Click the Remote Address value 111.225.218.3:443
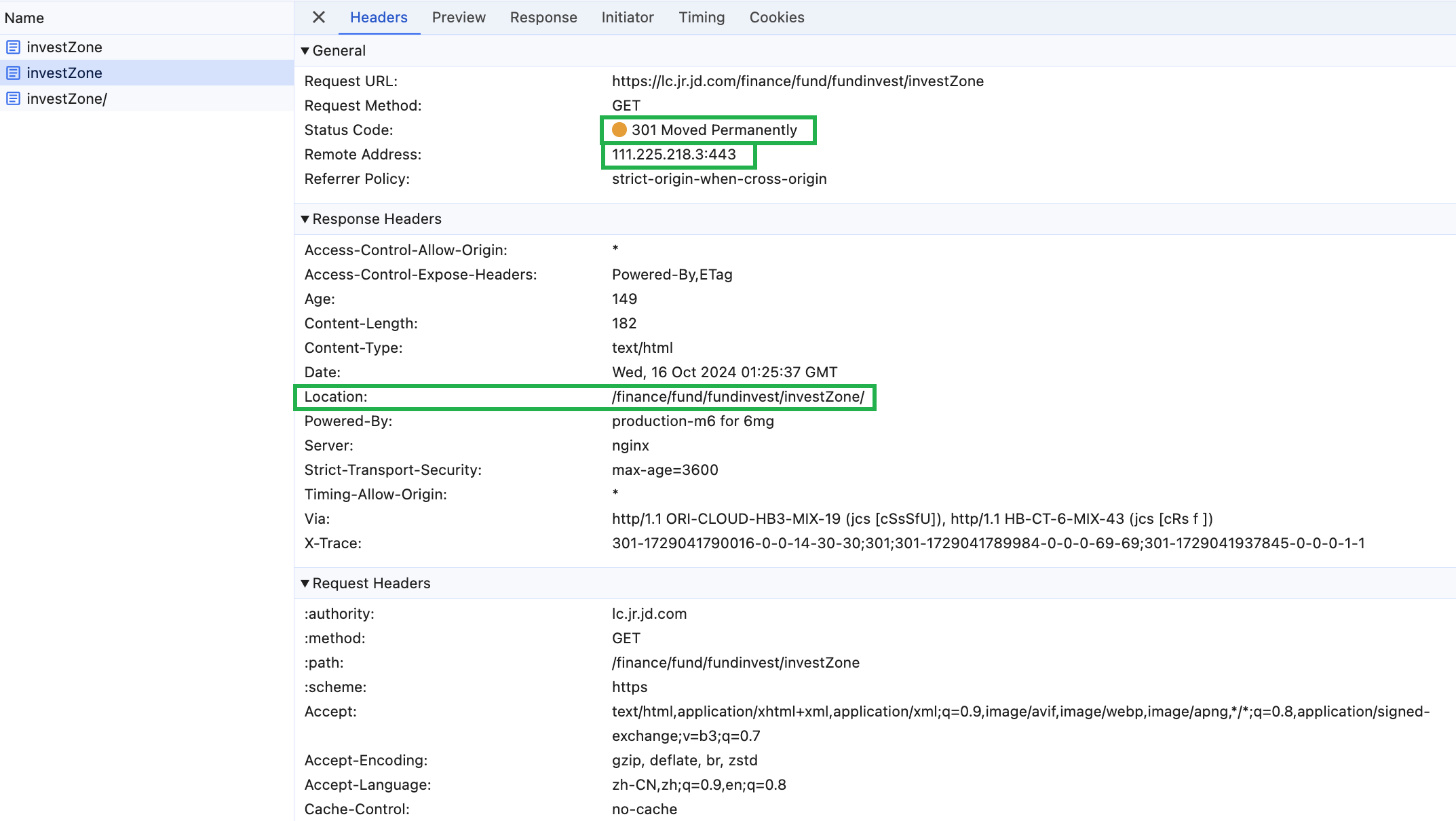The width and height of the screenshot is (1456, 821). [673, 155]
